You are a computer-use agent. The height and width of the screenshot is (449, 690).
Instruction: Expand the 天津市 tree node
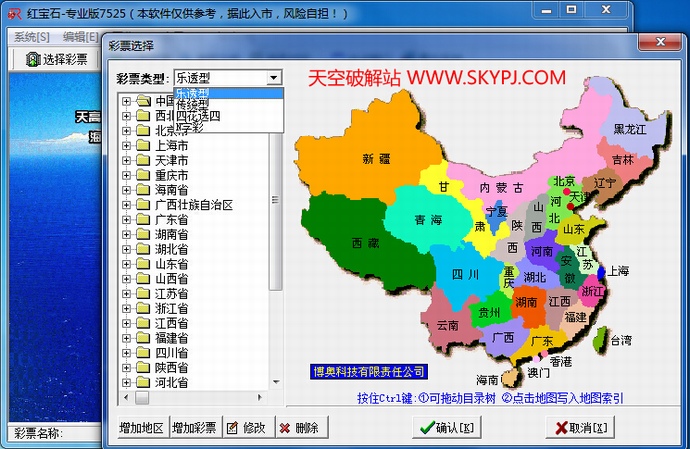tap(126, 161)
